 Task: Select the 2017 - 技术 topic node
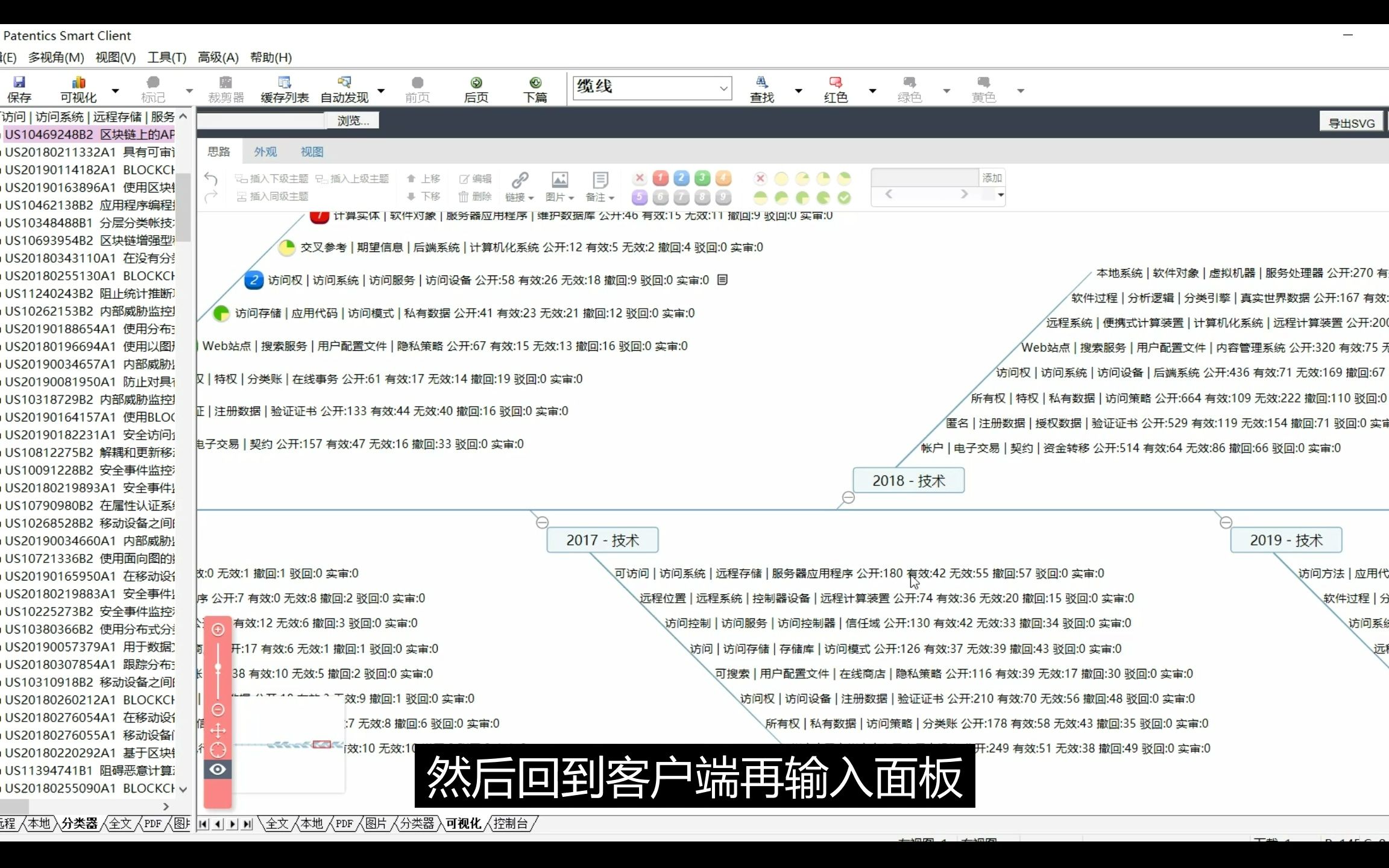[x=602, y=540]
